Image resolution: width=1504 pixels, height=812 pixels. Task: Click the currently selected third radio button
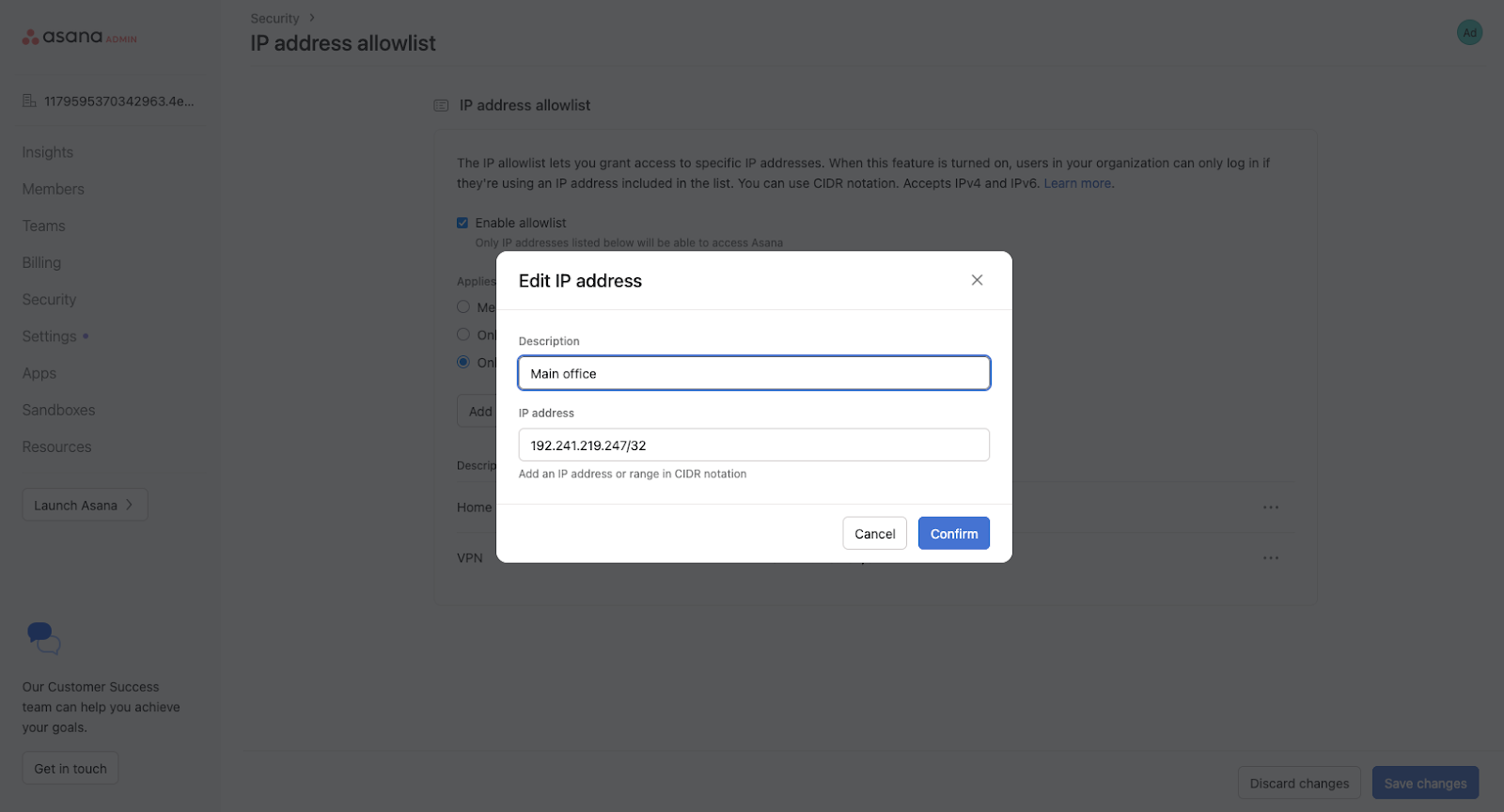(x=462, y=362)
